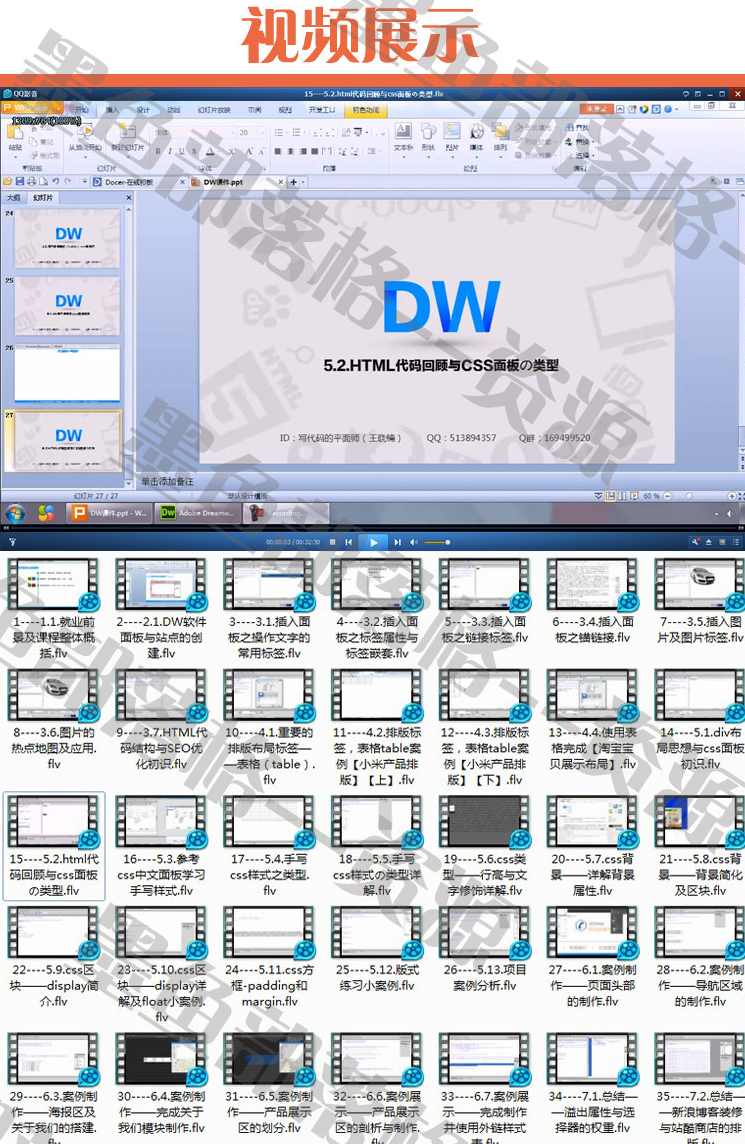Open file 25----5.12.版式练习小案例.flv
Viewport: 745px width, 1144px height.
377,949
